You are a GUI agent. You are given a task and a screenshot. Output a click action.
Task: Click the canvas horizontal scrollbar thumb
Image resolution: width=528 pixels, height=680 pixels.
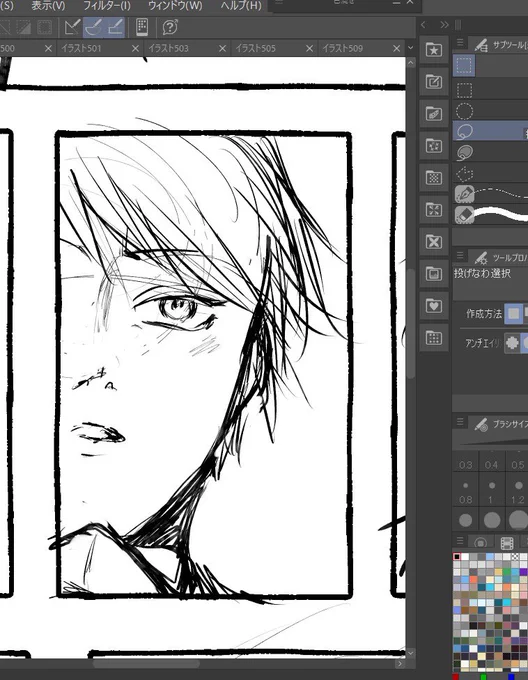tap(146, 664)
